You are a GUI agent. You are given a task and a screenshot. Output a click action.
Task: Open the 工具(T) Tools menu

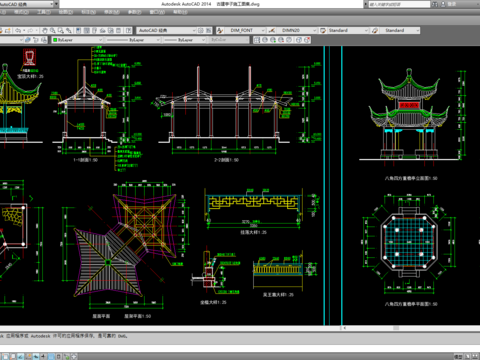click(44, 12)
